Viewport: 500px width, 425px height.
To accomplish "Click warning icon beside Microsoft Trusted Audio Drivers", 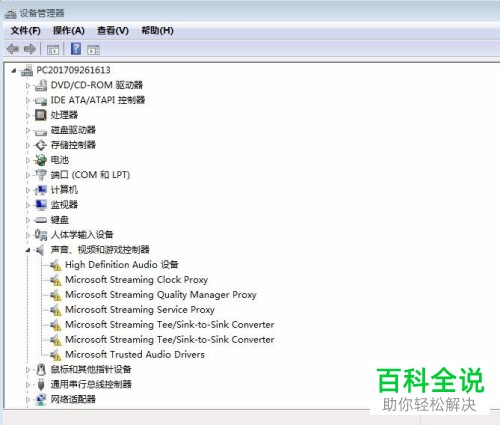I will pyautogui.click(x=56, y=355).
